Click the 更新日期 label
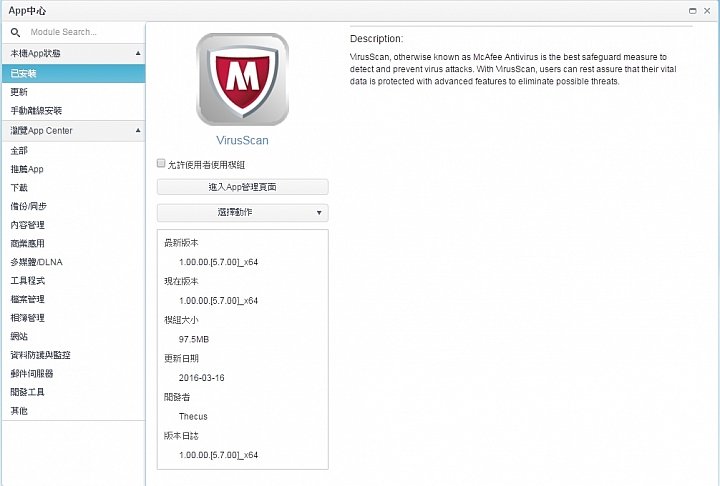 (181, 359)
